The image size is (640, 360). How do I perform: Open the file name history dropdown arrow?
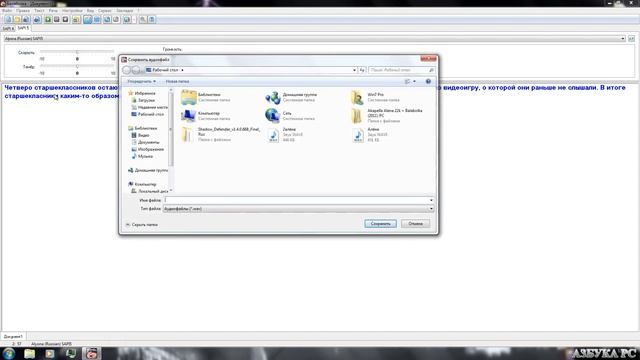click(x=431, y=200)
